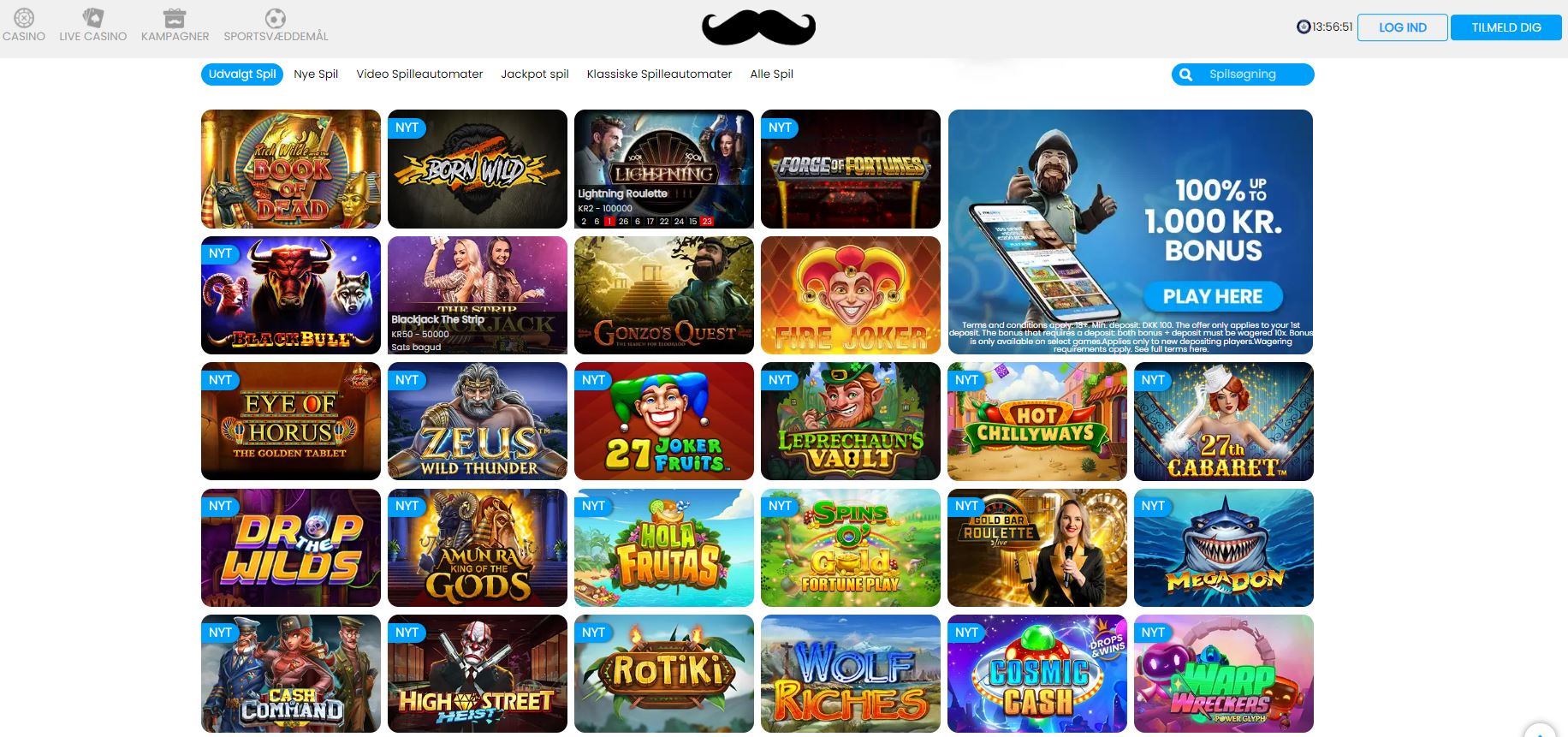Open Kampagner gift box icon
This screenshot has height=737, width=1568.
point(175,17)
